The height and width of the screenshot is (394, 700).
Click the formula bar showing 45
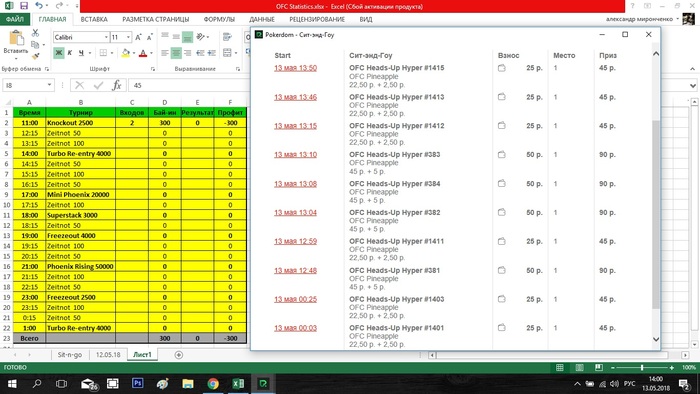189,85
